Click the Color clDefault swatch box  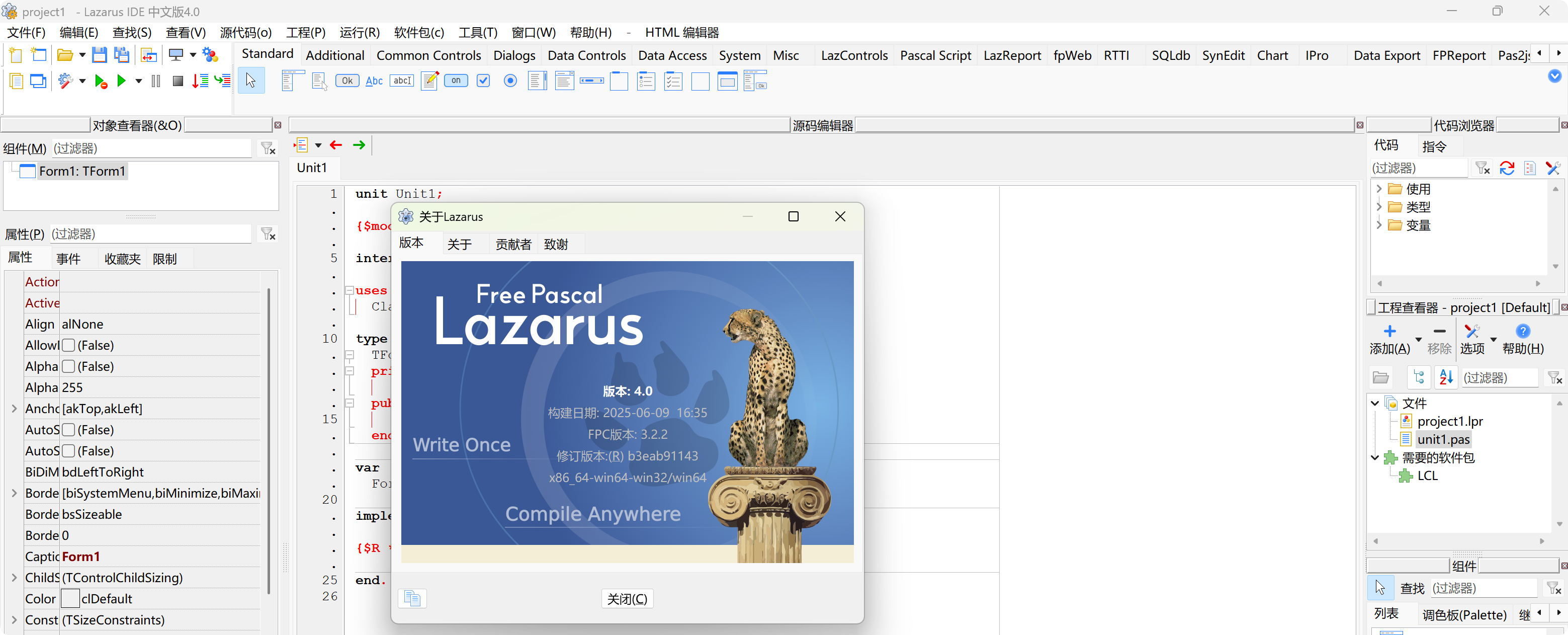click(x=70, y=599)
